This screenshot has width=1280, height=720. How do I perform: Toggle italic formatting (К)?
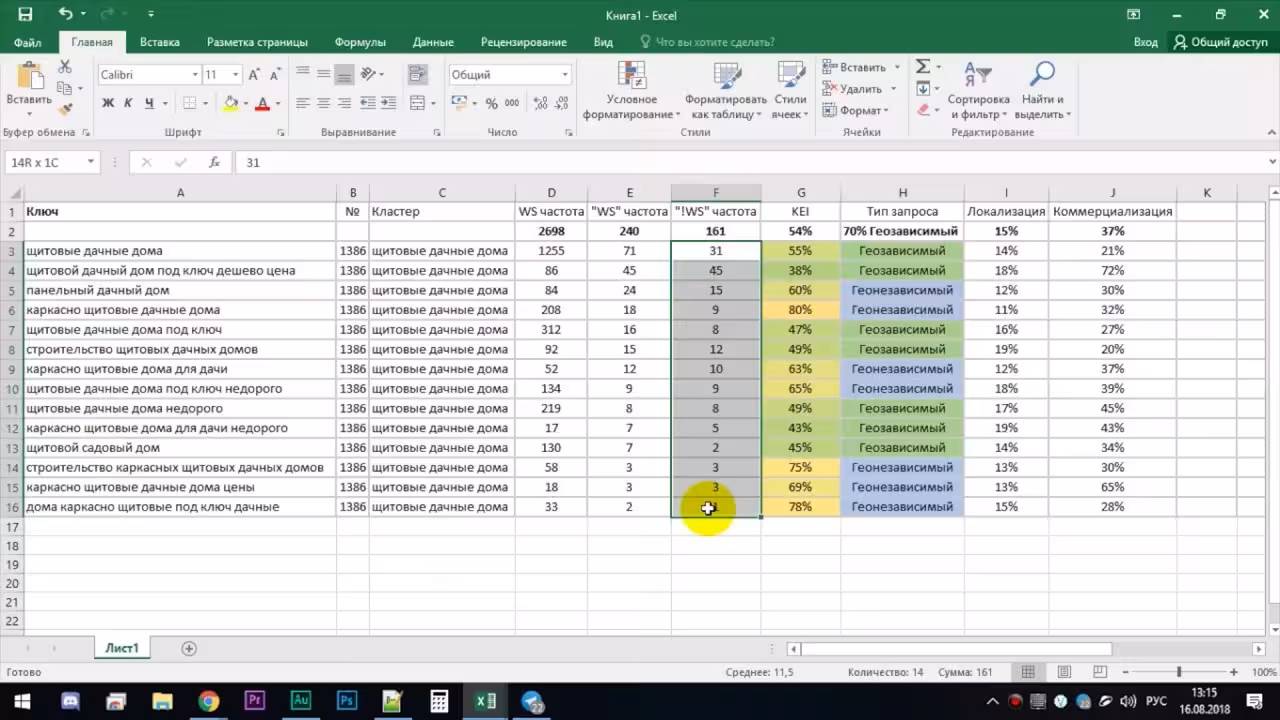[128, 103]
